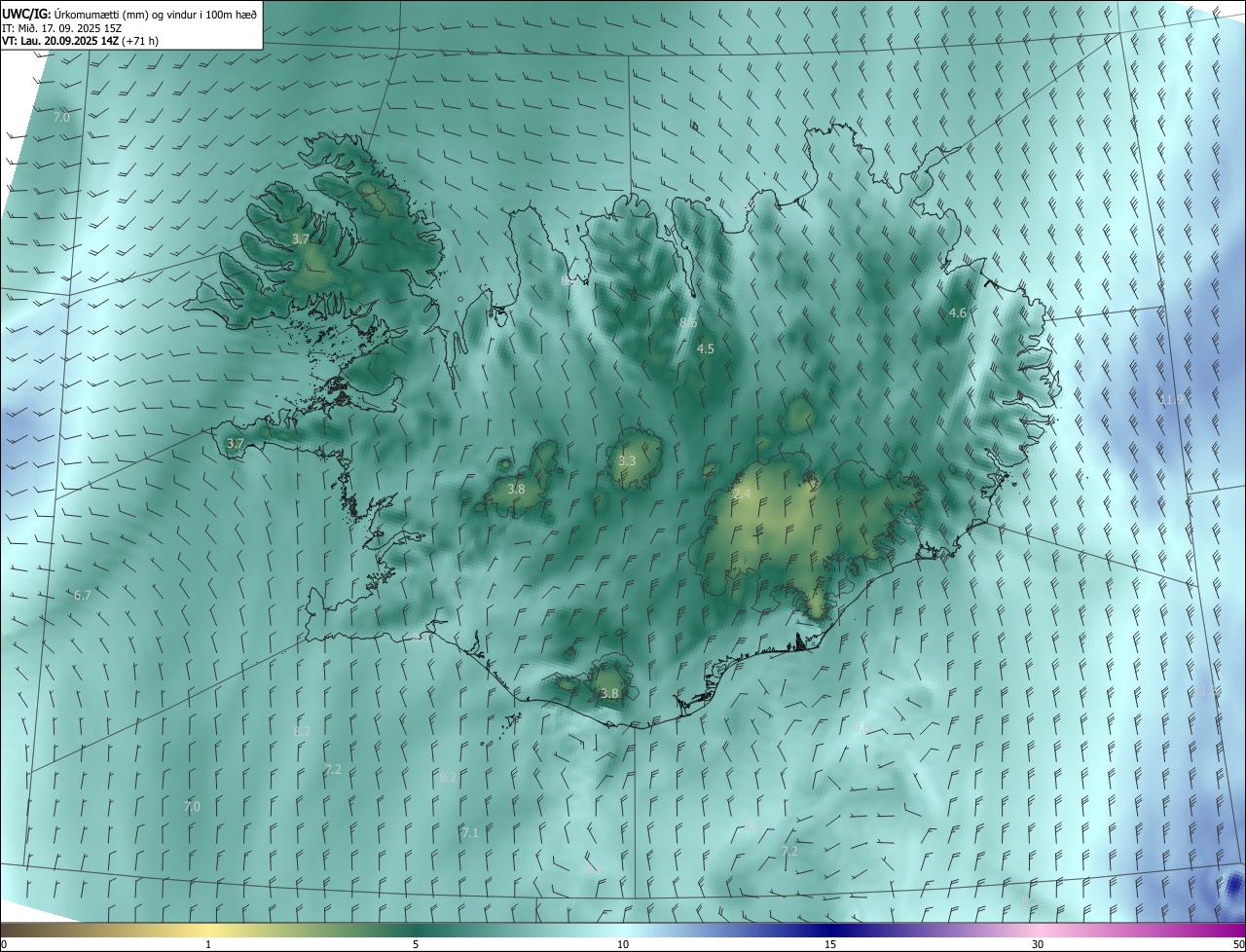Viewport: 1246px width, 952px height.
Task: Click the 6.7 value over the western sea
Action: (82, 595)
